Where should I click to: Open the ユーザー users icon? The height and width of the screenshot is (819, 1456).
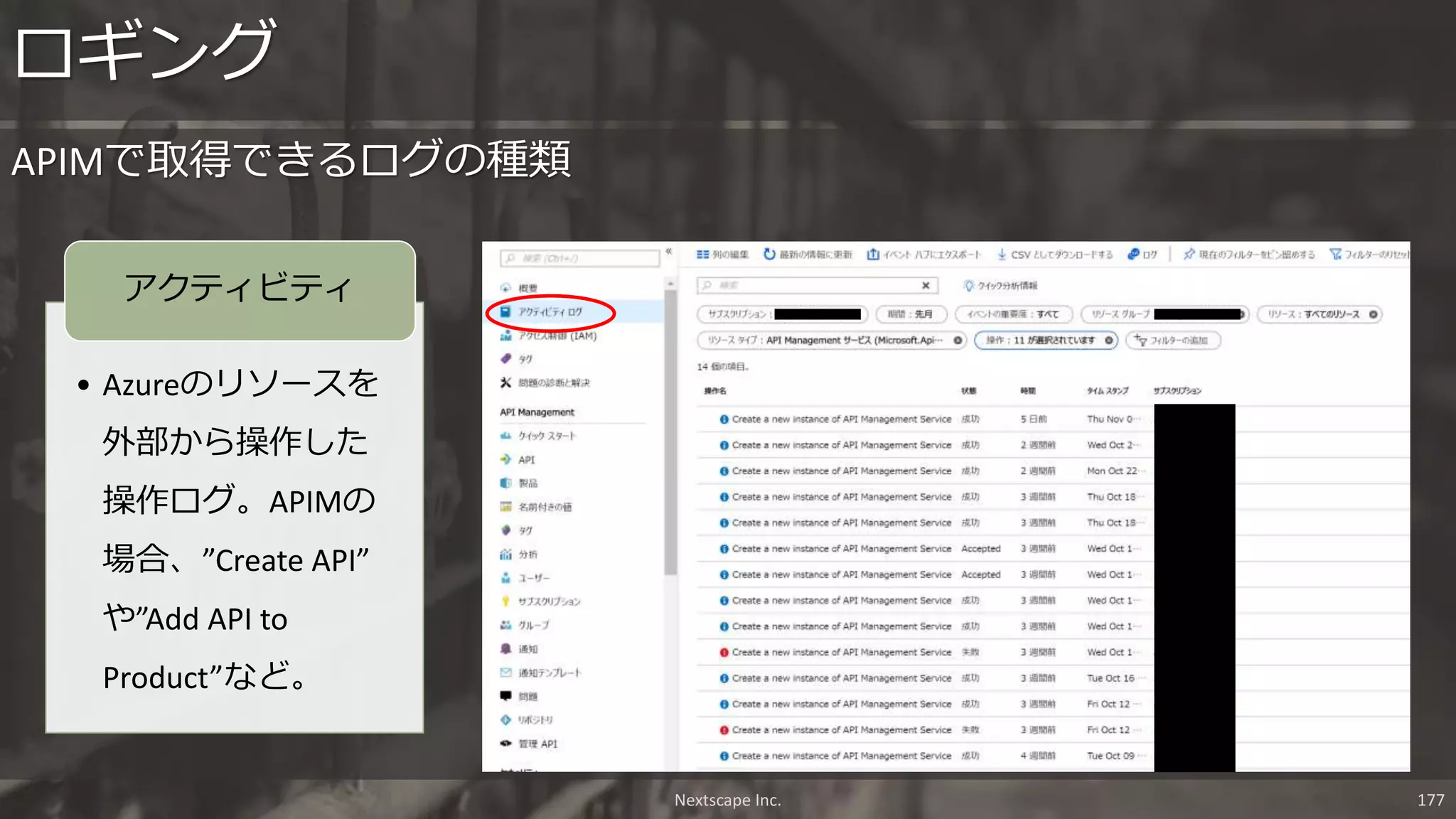[505, 578]
